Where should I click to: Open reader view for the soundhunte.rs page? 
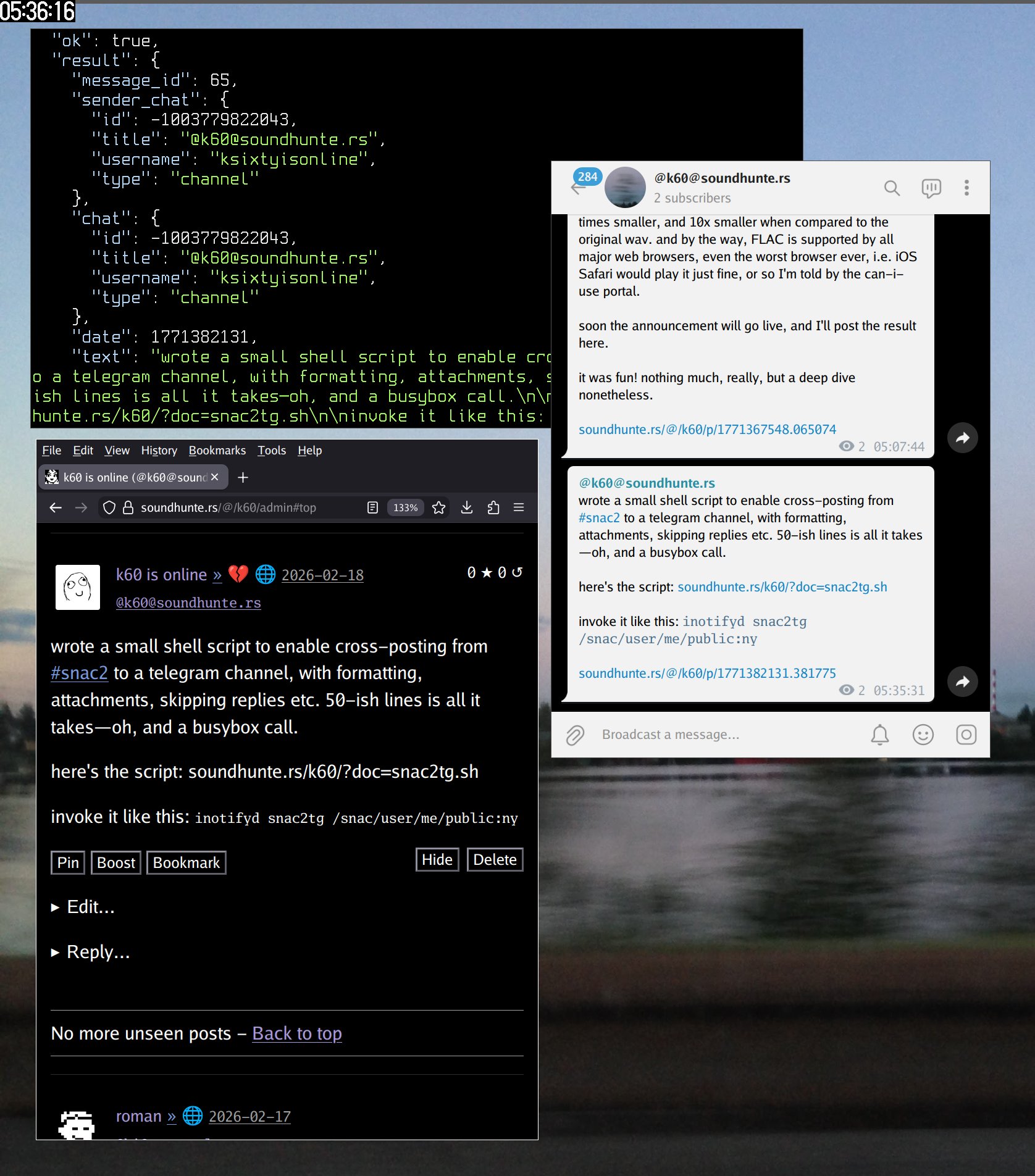coord(372,507)
